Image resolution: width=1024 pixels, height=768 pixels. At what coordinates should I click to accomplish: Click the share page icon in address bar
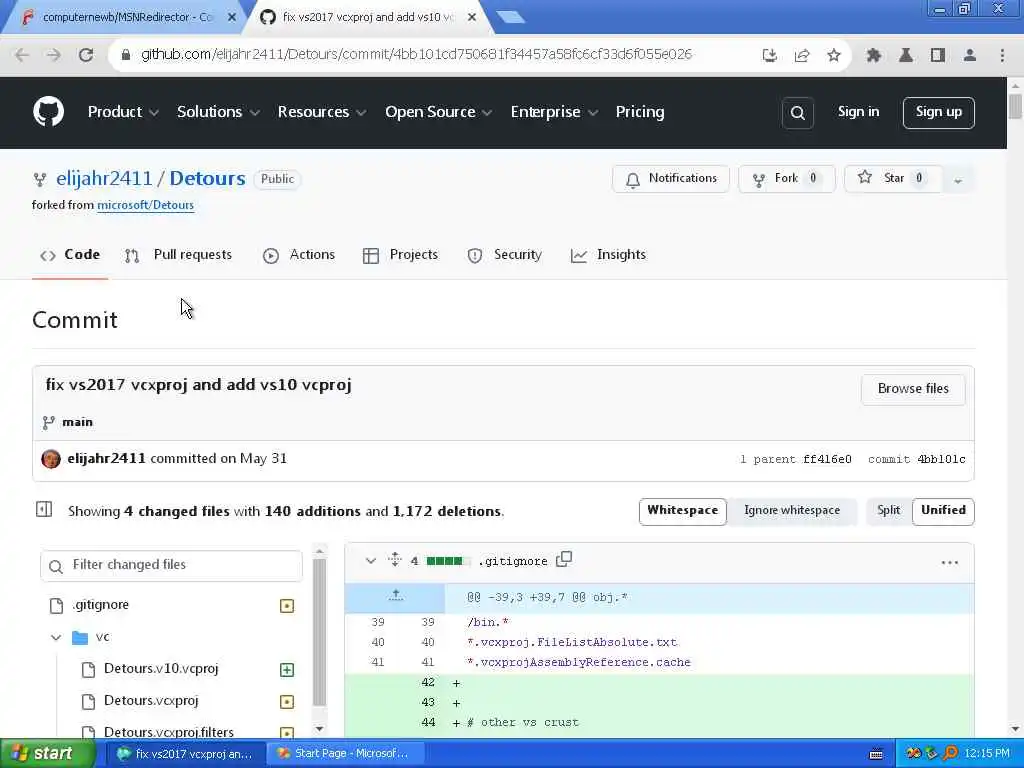[x=801, y=55]
